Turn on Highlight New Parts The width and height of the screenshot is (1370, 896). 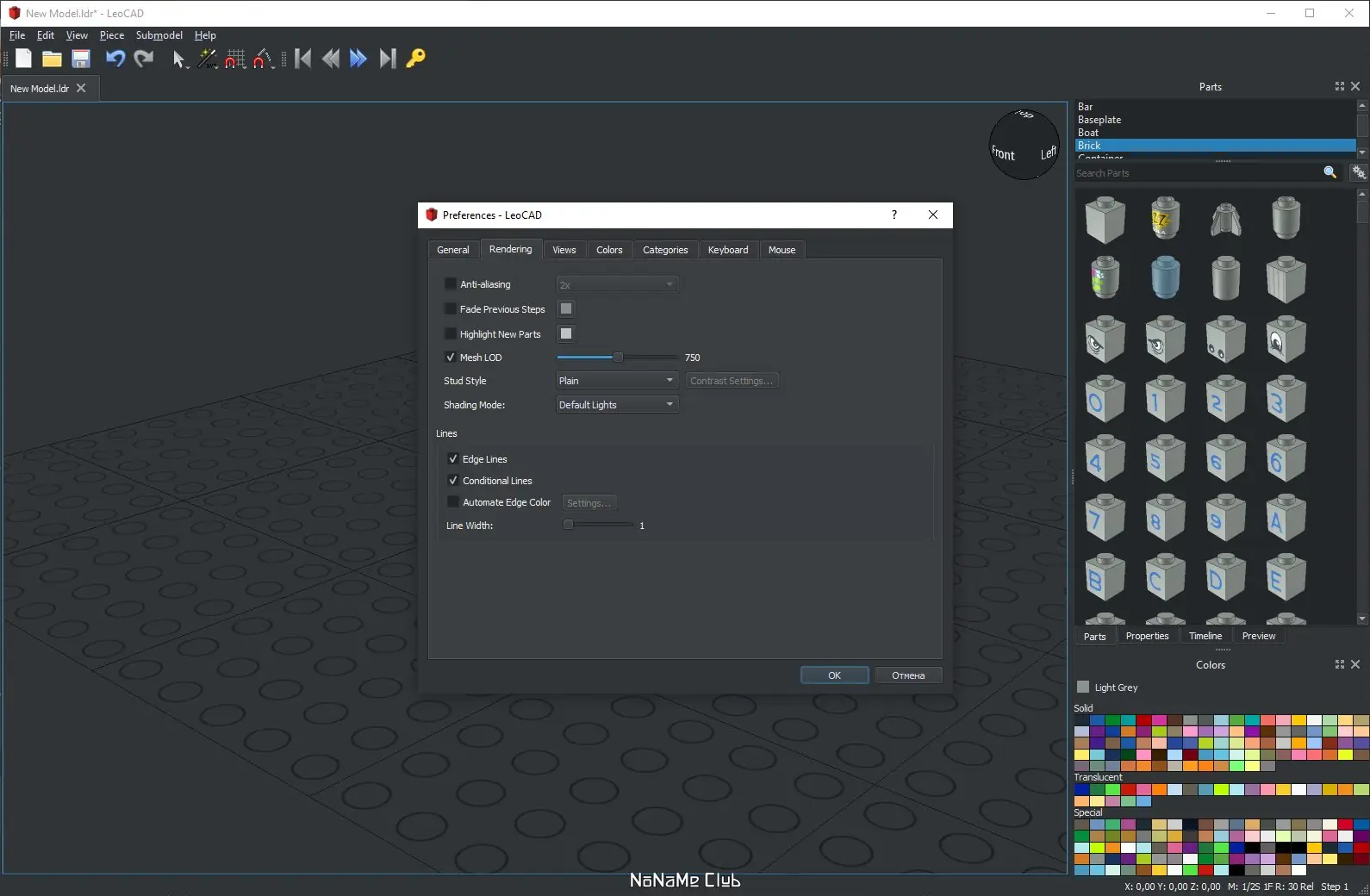pyautogui.click(x=450, y=334)
